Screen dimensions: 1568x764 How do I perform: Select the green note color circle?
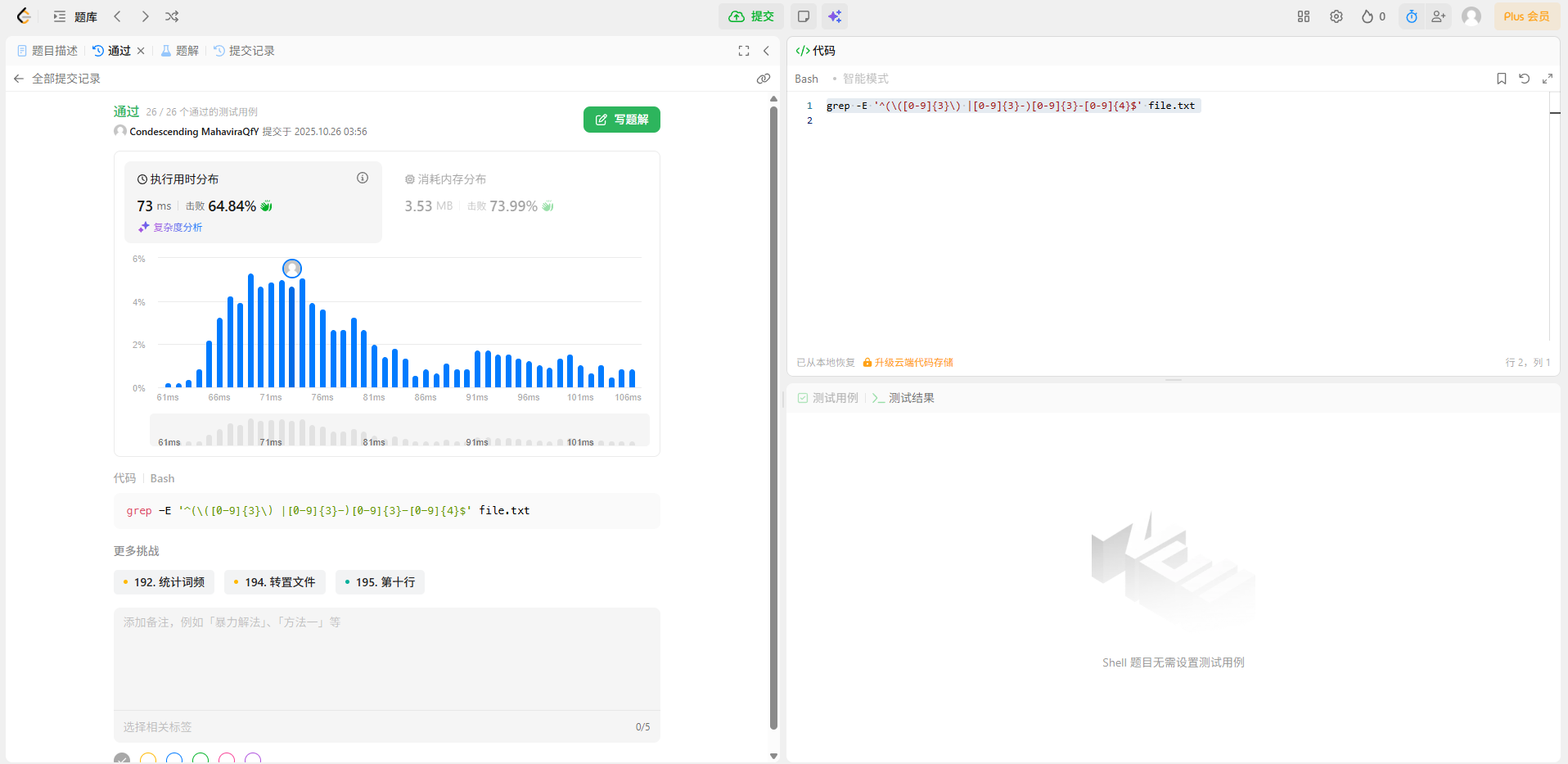click(201, 759)
